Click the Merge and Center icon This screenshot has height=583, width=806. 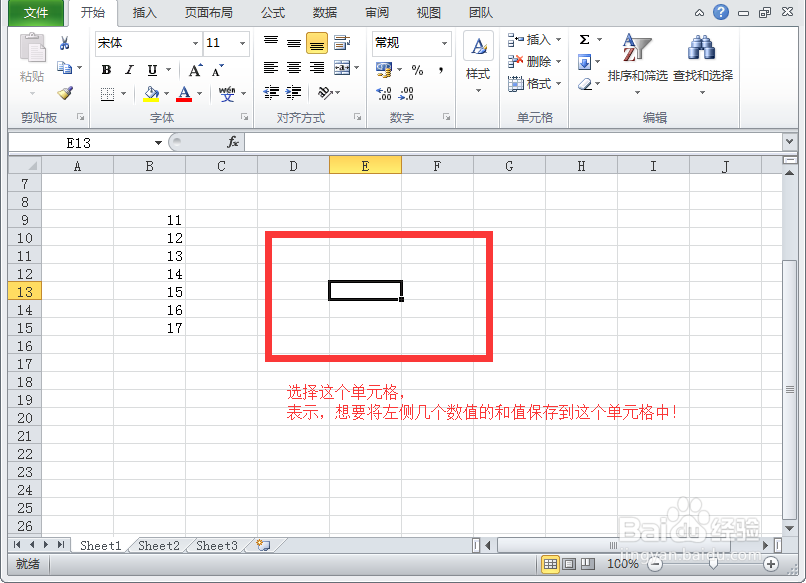340,67
